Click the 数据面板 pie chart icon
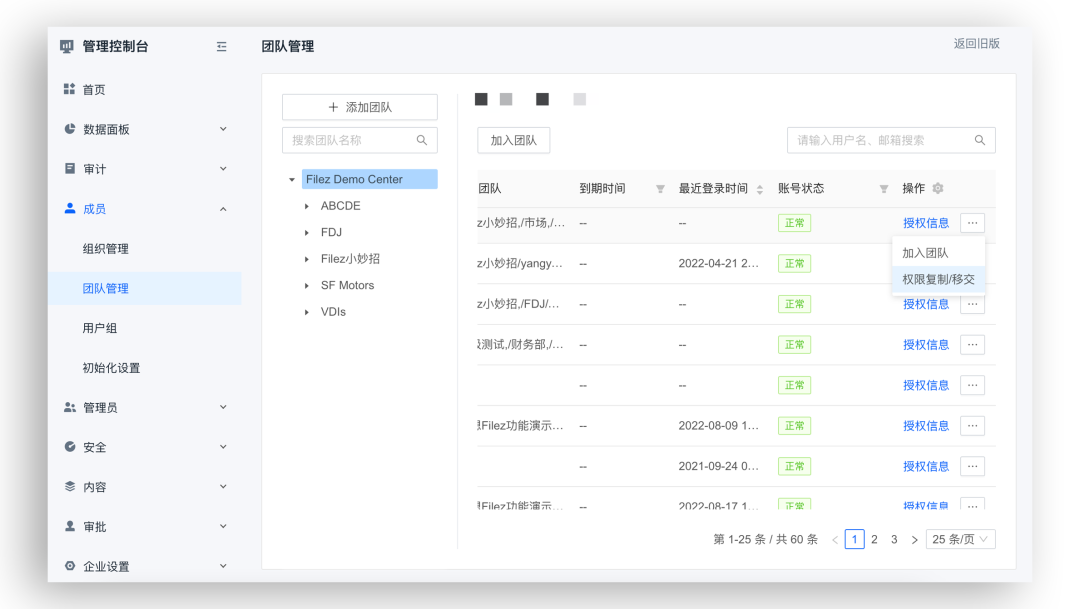The image size is (1080, 609). coord(70,129)
